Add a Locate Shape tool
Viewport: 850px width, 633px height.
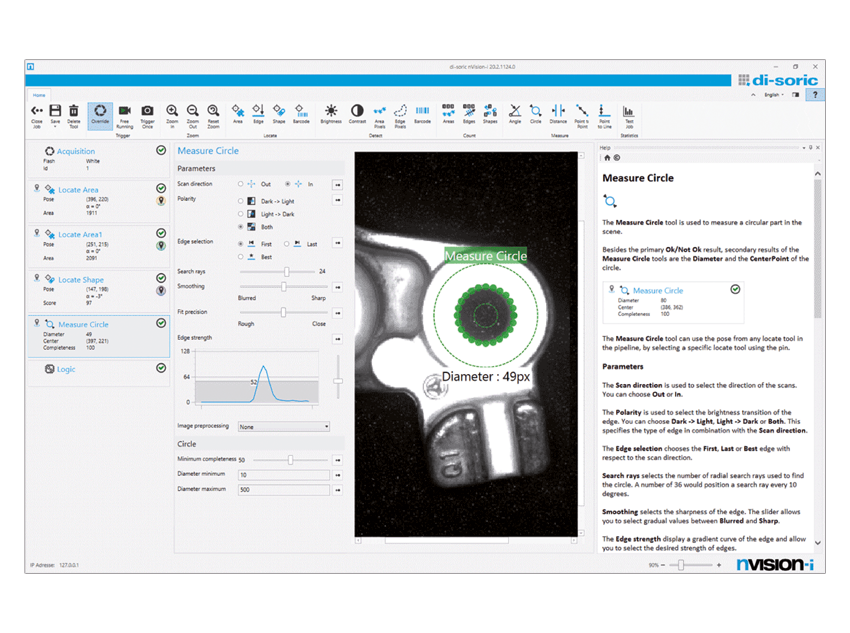[x=279, y=114]
